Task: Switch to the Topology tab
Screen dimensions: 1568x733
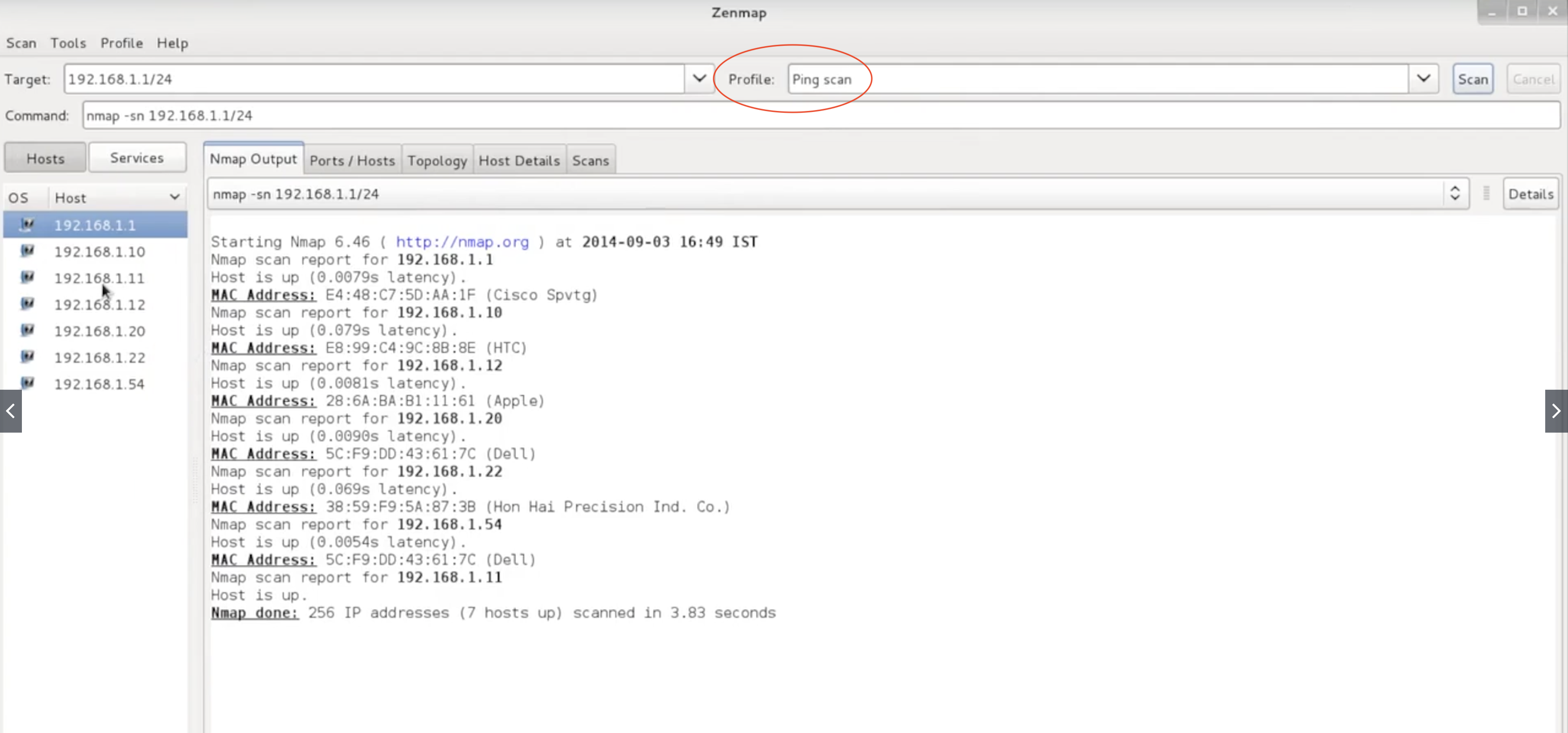Action: (436, 161)
